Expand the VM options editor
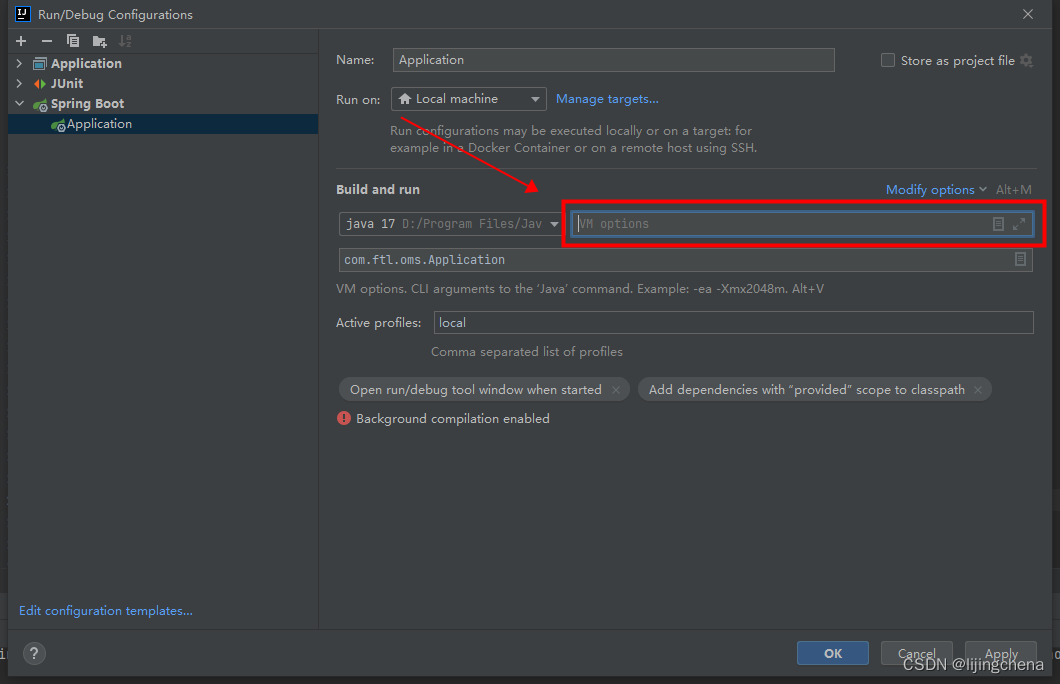Image resolution: width=1060 pixels, height=684 pixels. (x=1022, y=223)
